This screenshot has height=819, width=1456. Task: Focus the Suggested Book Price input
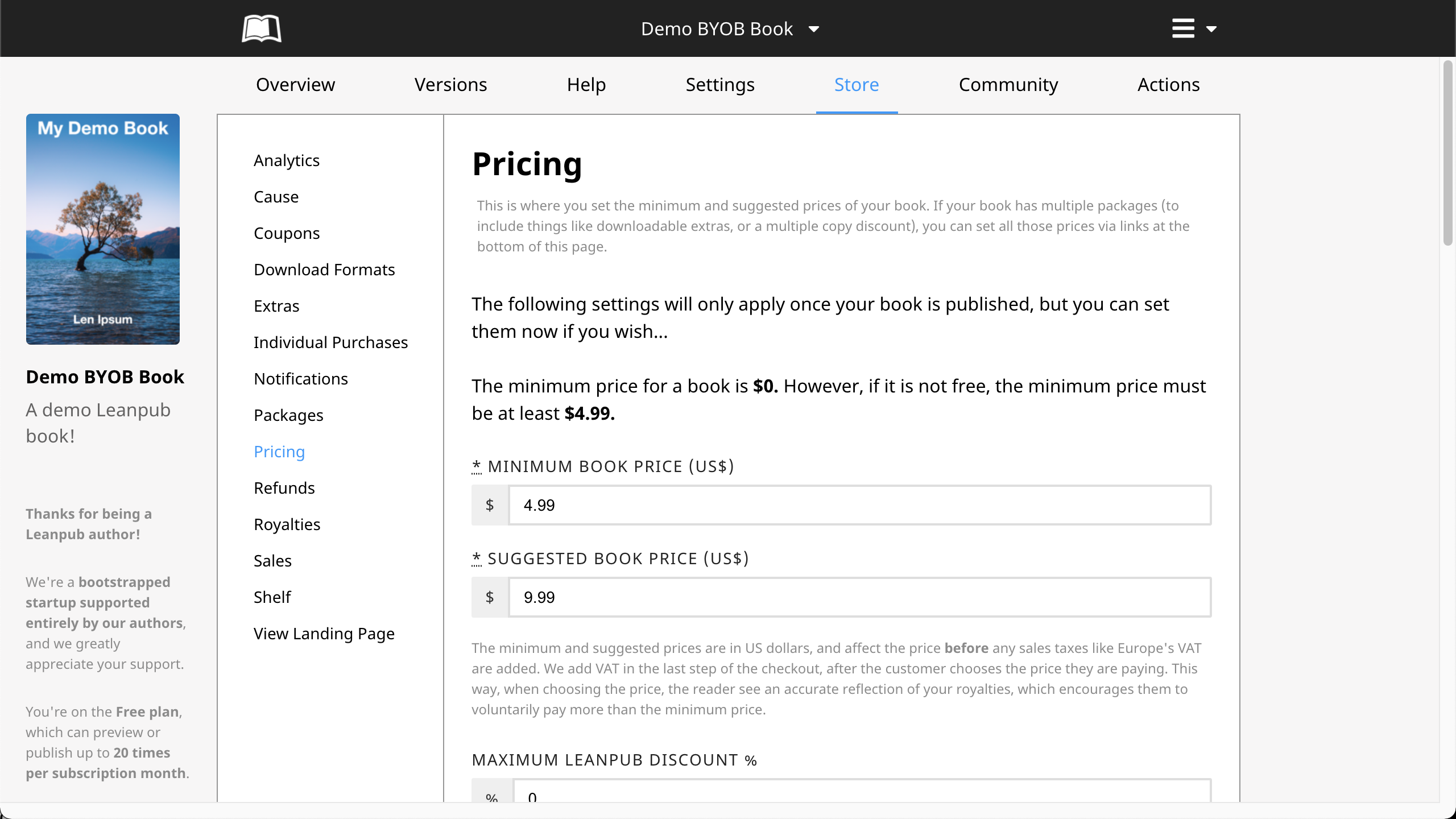point(859,597)
